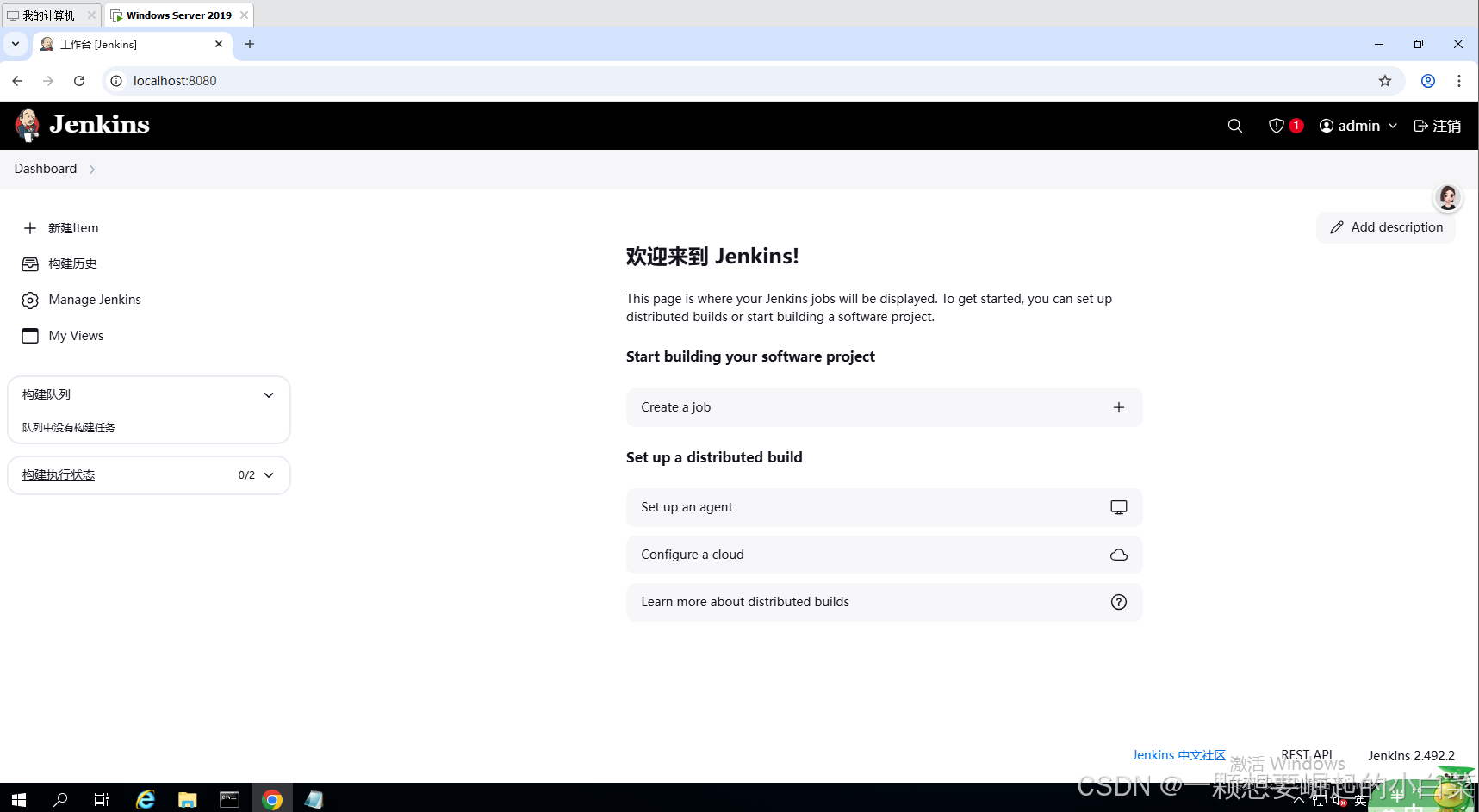Viewport: 1479px width, 812px height.
Task: Click the question mark help icon
Action: click(x=1118, y=602)
